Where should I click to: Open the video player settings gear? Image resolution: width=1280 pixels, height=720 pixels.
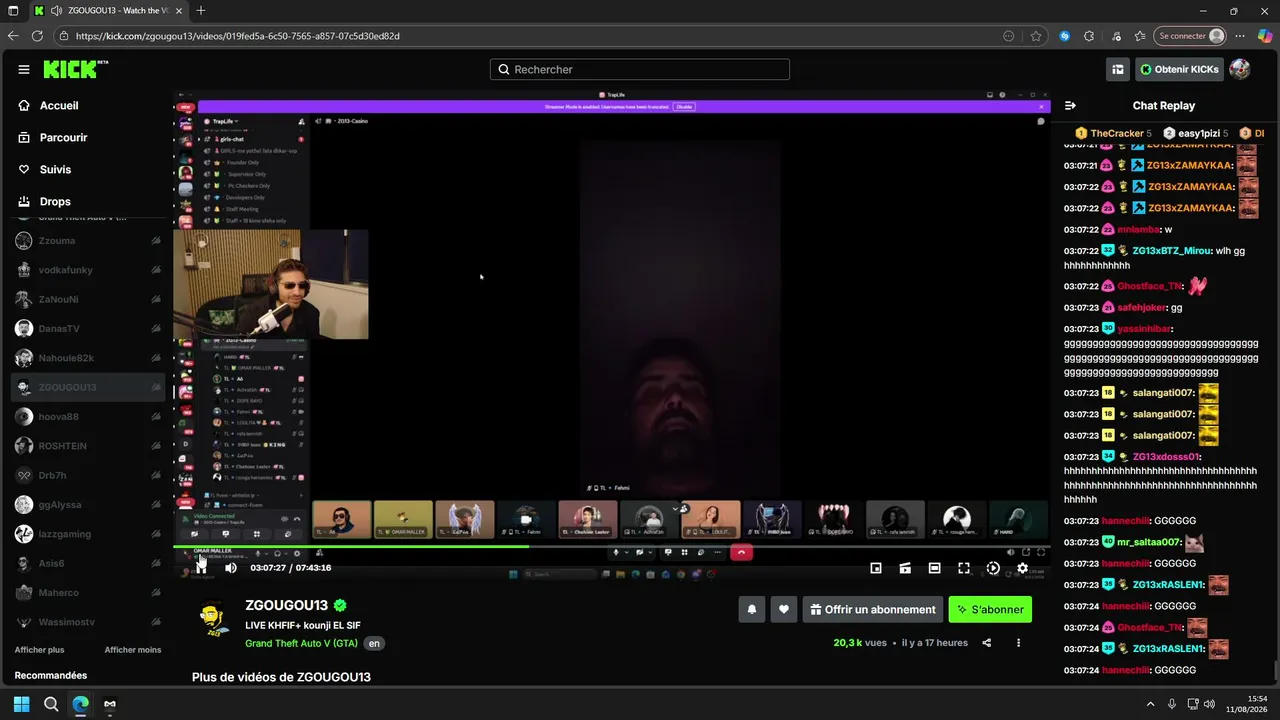click(x=1022, y=568)
